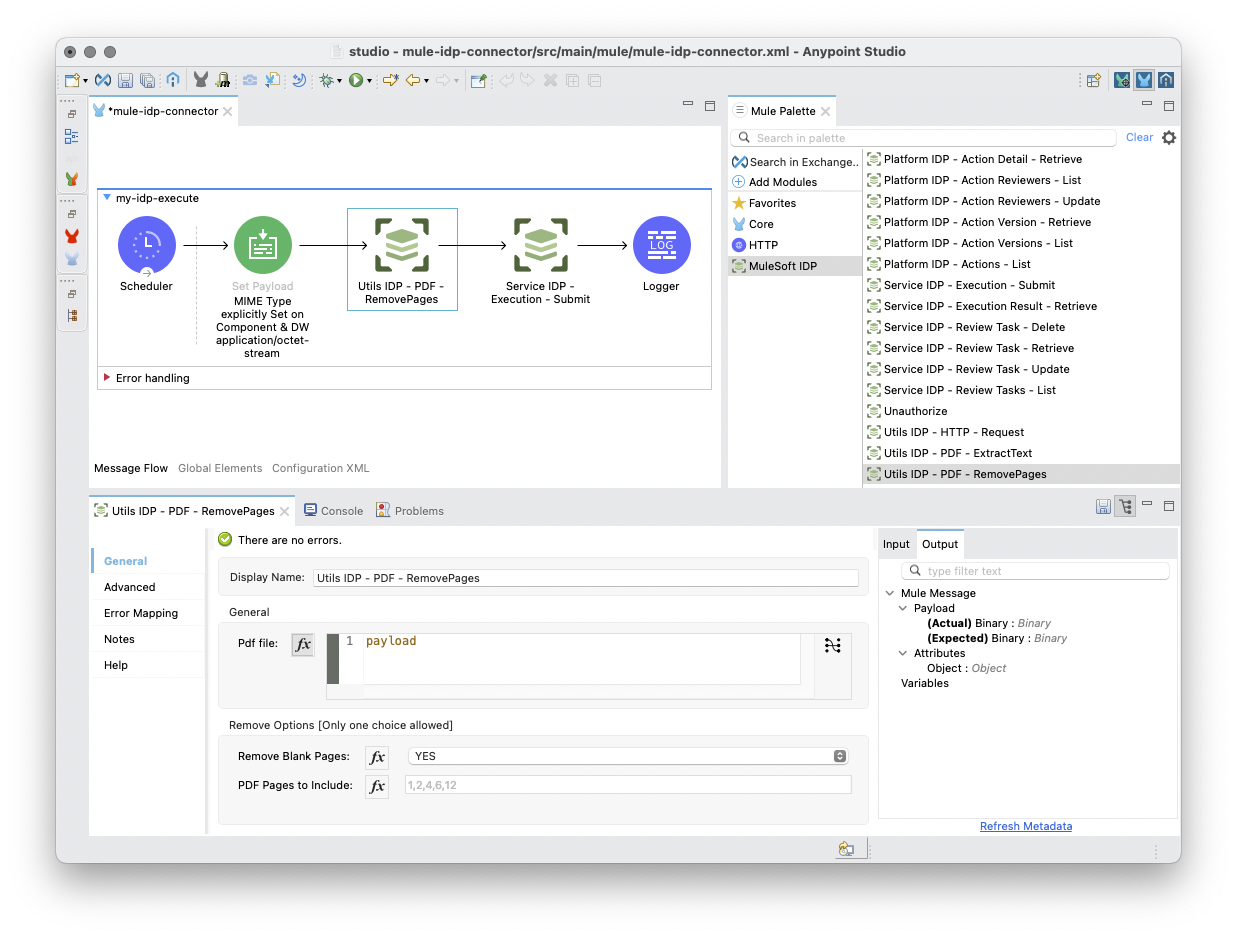The image size is (1237, 937).
Task: Open the Console tab
Action: click(x=333, y=510)
